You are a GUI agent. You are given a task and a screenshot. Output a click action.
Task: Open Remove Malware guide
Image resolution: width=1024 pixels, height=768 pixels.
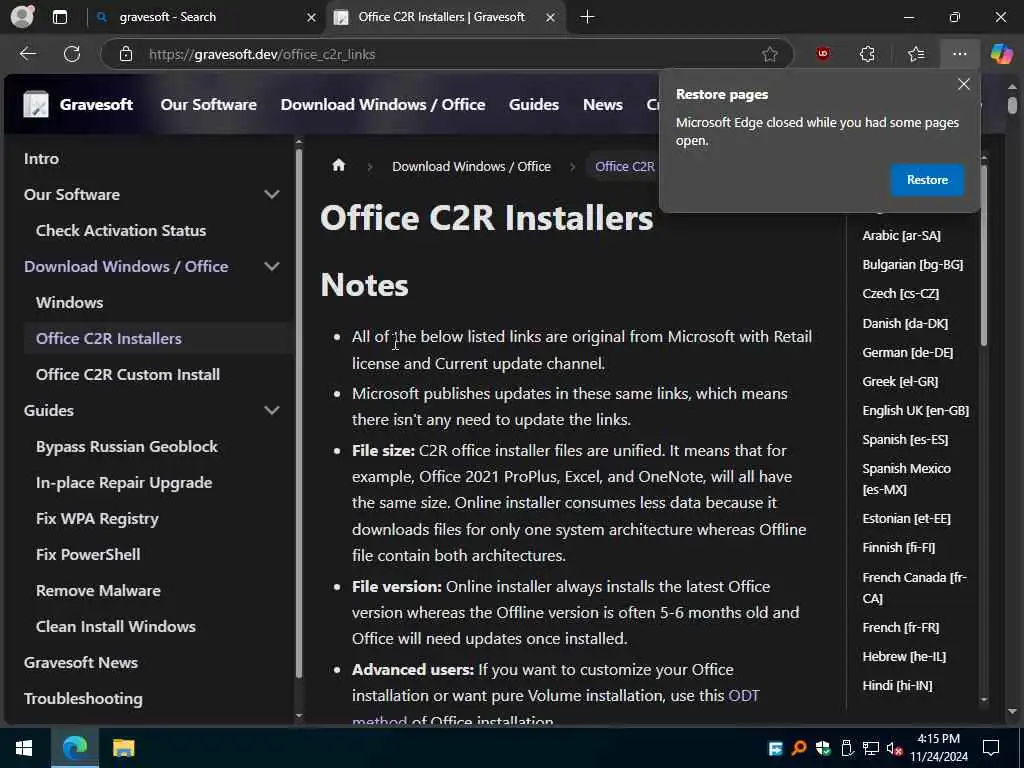pos(98,590)
